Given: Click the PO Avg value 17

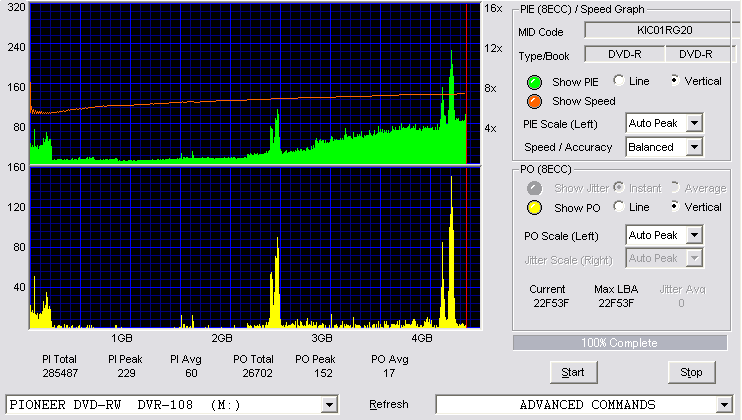Looking at the screenshot, I should 389,373.
